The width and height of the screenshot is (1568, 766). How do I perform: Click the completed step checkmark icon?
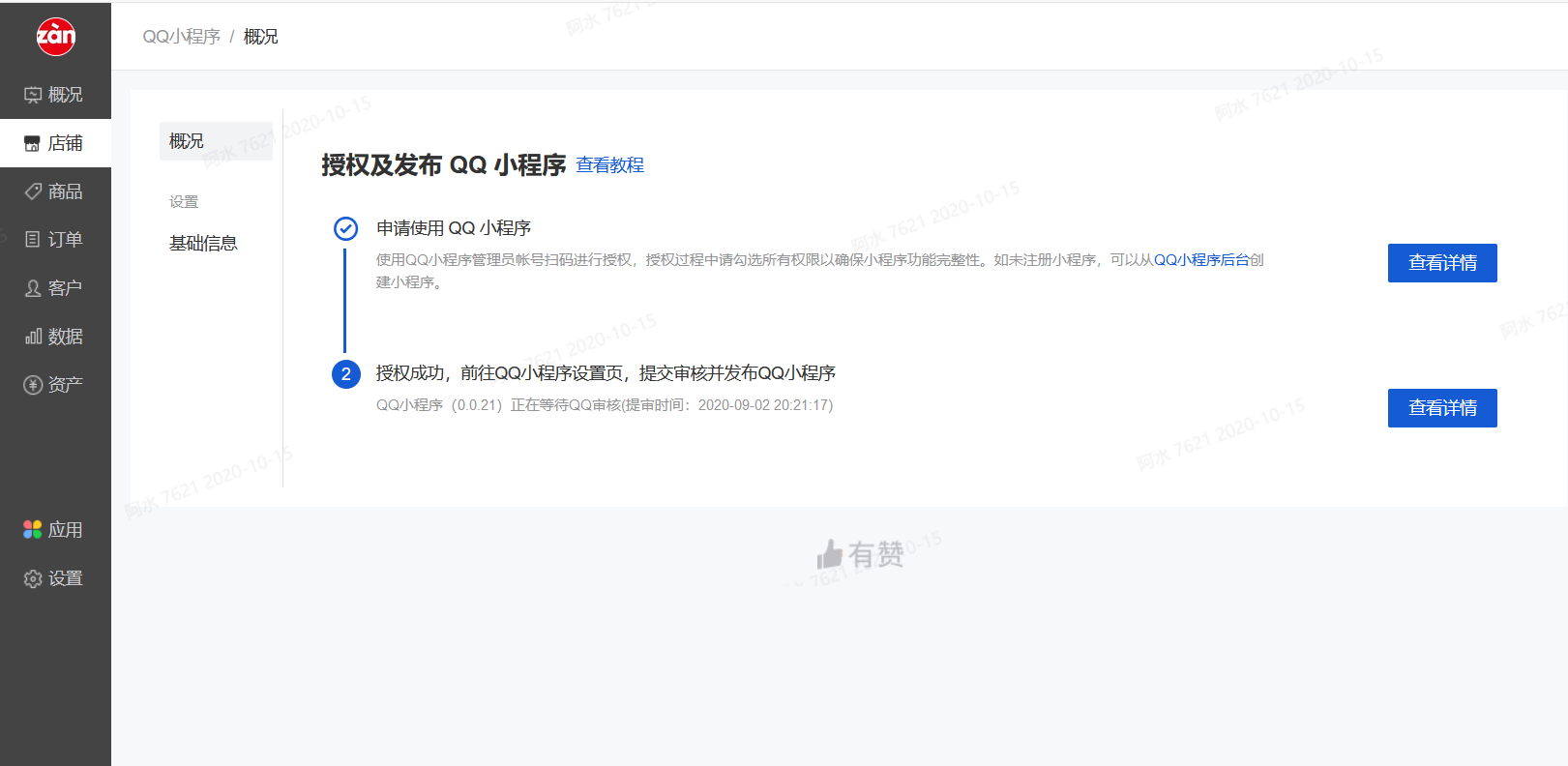click(345, 228)
